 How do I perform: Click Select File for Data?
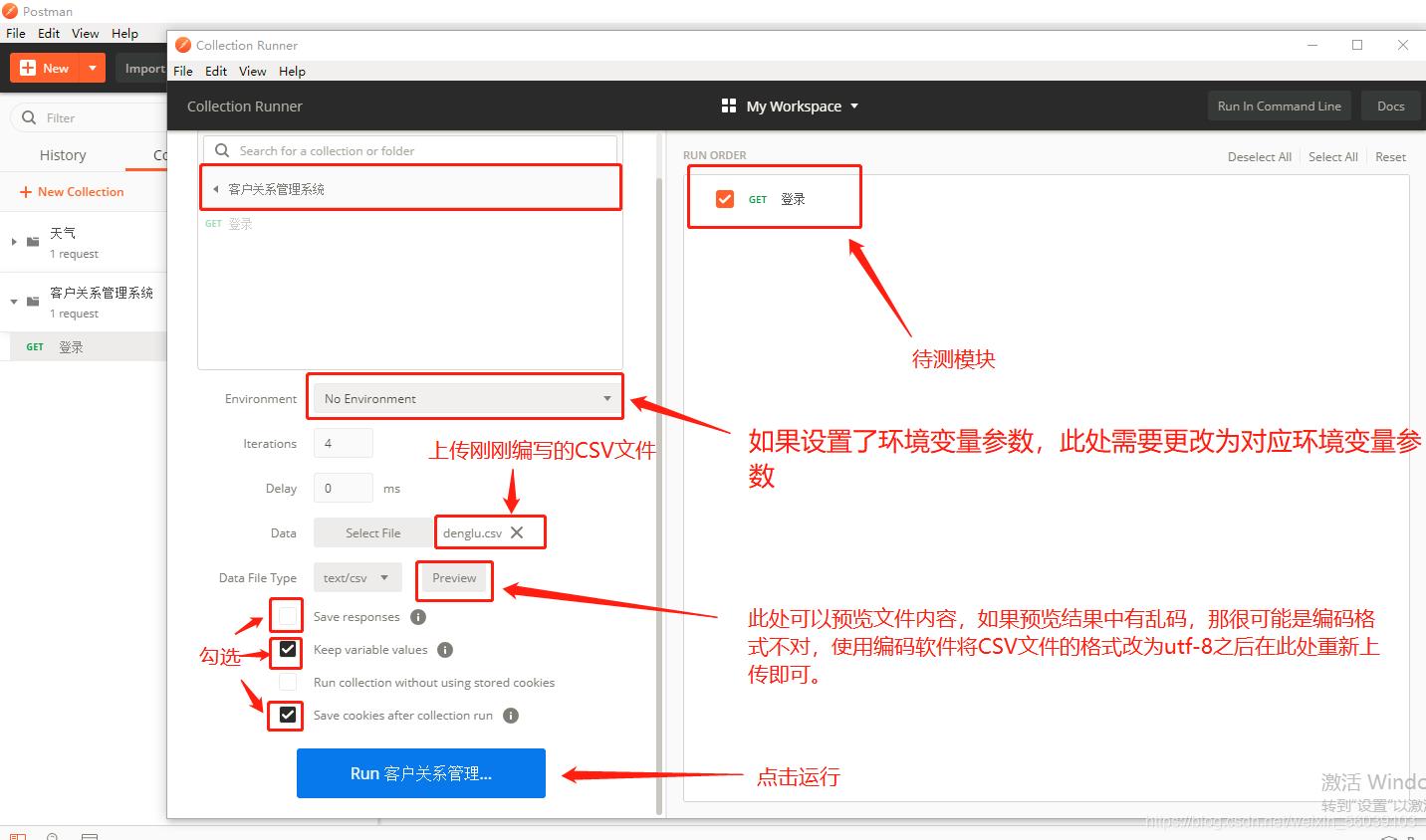pos(373,532)
